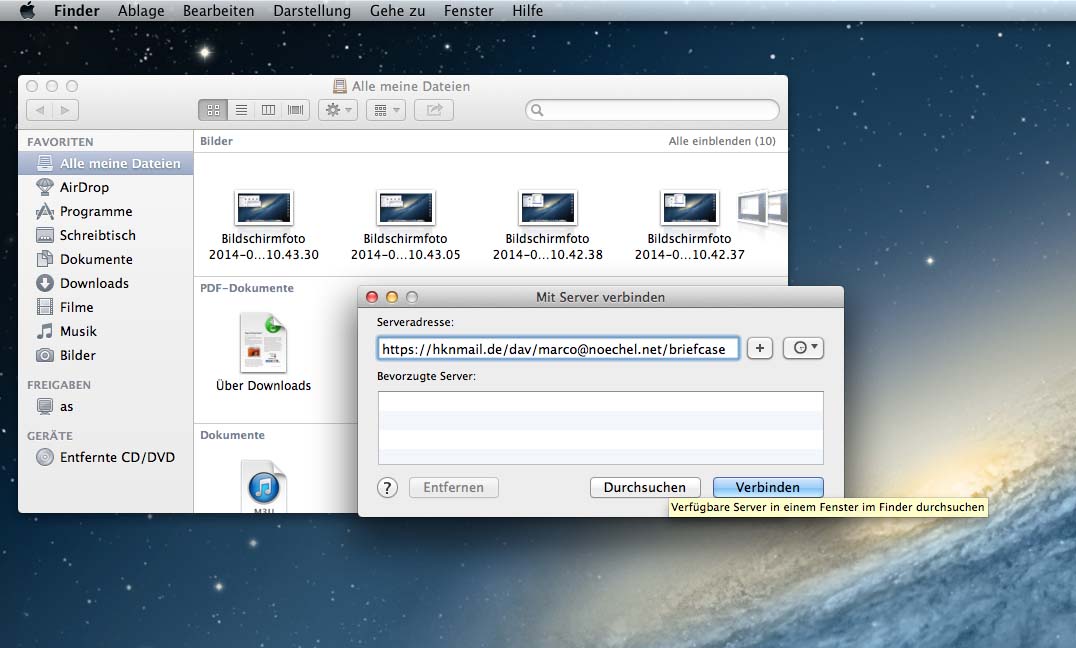Viewport: 1076px width, 648px height.
Task: Click the Verbinden button
Action: pyautogui.click(x=768, y=487)
